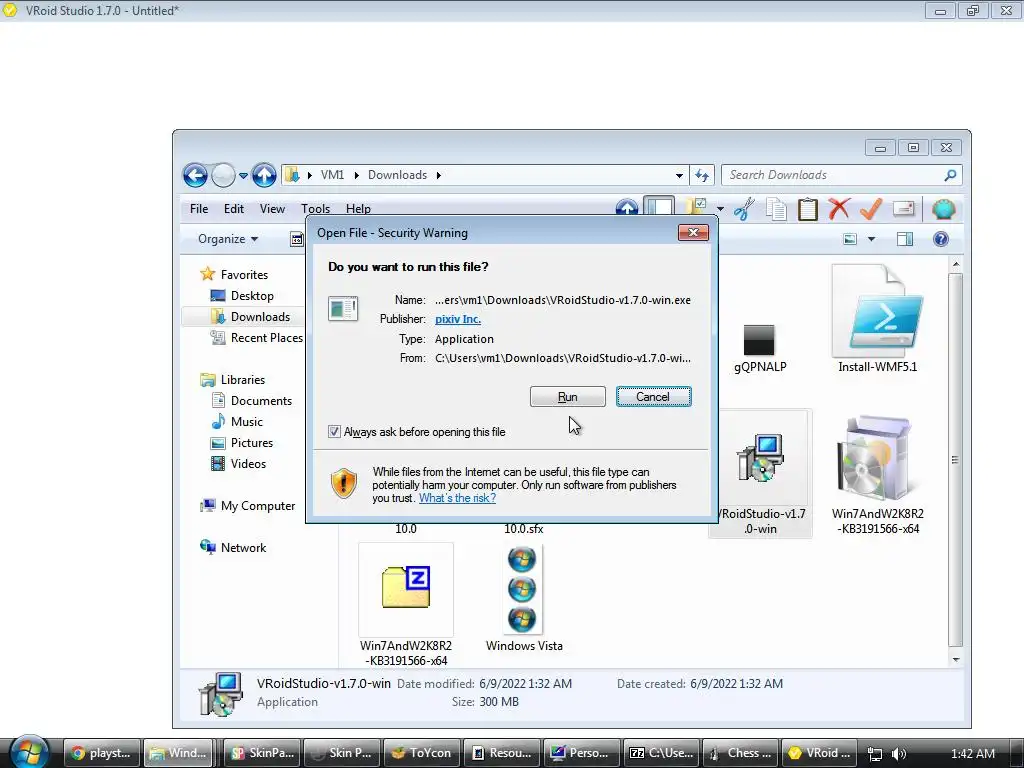
Task: Click the Cut scissors toolbar icon
Action: [x=744, y=209]
